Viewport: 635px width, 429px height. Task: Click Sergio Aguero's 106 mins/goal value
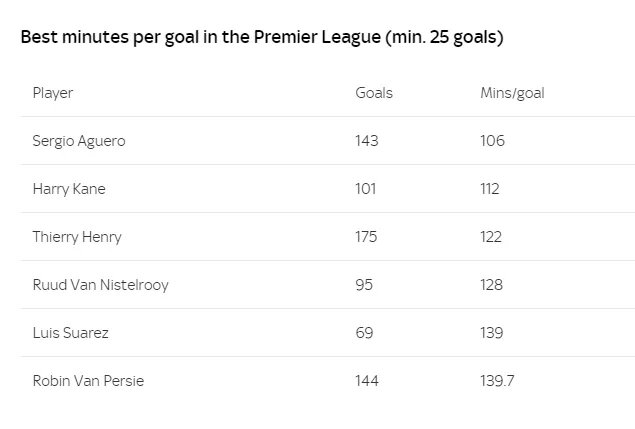pos(492,141)
